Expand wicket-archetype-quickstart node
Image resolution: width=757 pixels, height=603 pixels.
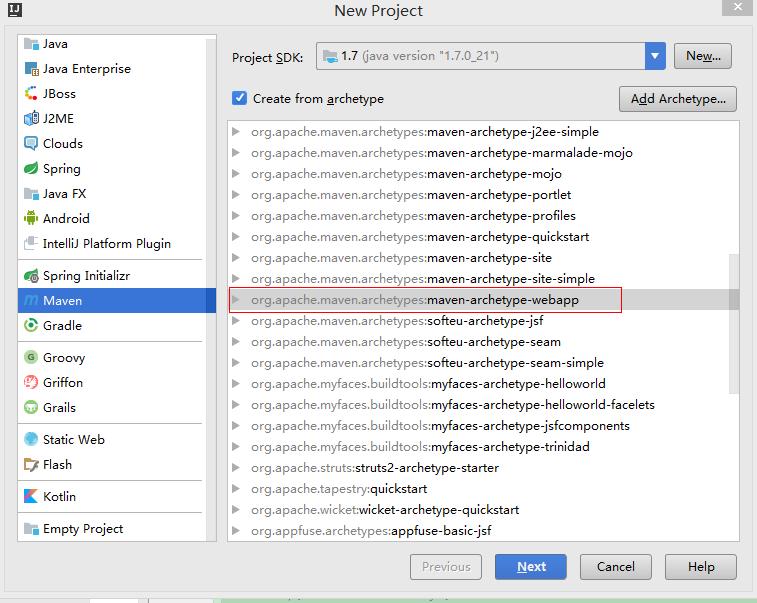click(x=236, y=510)
